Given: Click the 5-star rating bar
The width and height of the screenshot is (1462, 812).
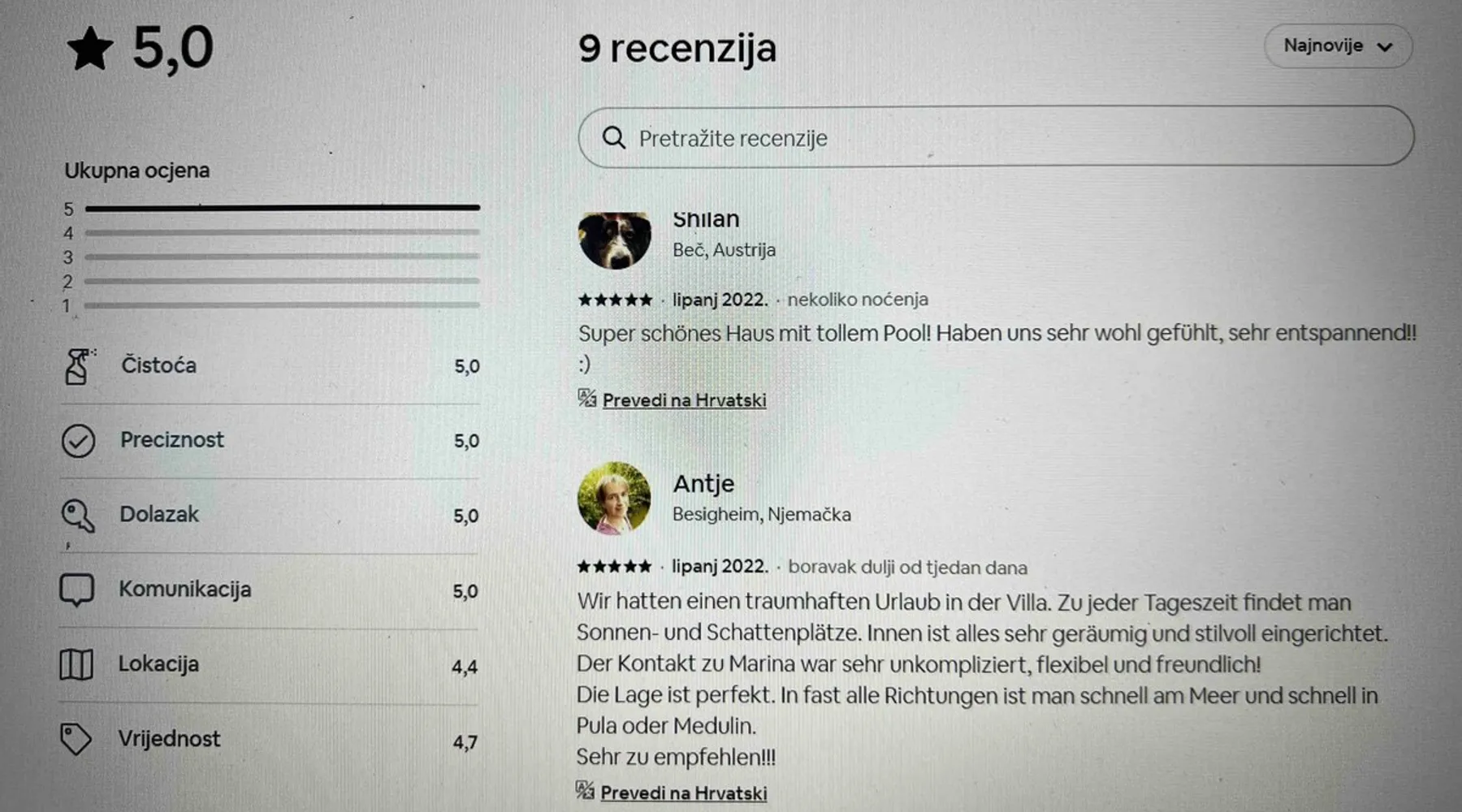Looking at the screenshot, I should tap(282, 208).
